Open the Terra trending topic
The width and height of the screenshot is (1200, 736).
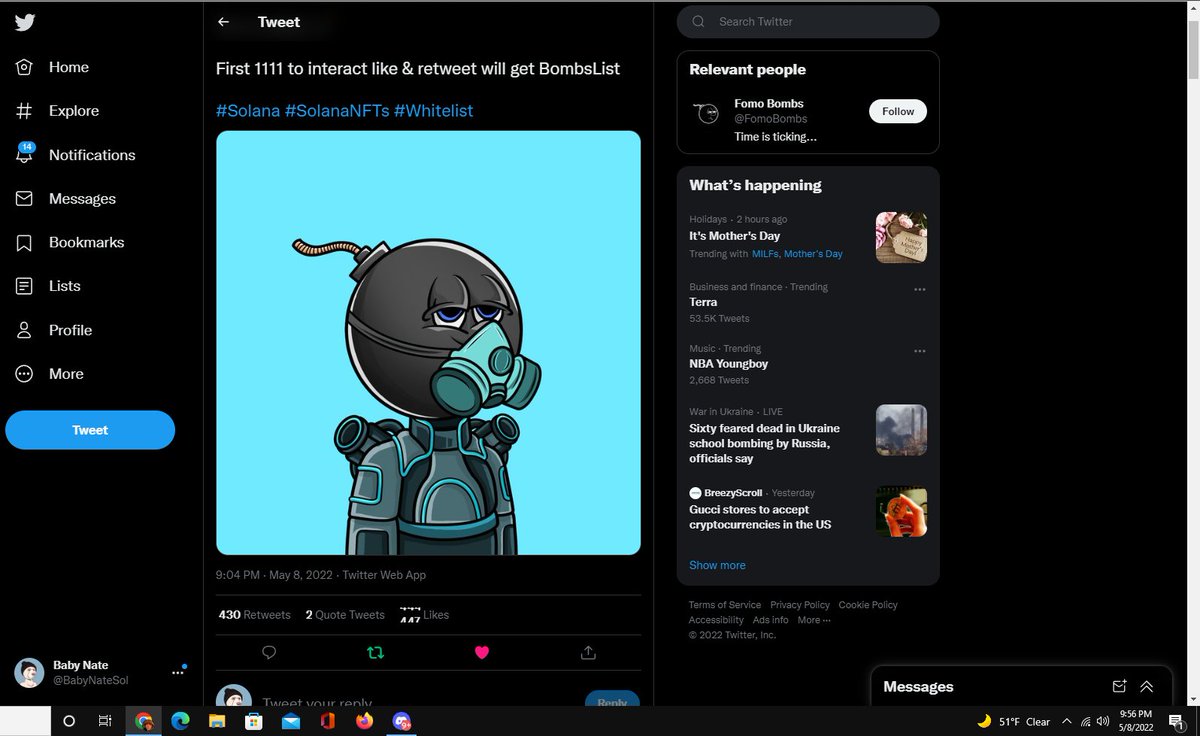coord(703,302)
